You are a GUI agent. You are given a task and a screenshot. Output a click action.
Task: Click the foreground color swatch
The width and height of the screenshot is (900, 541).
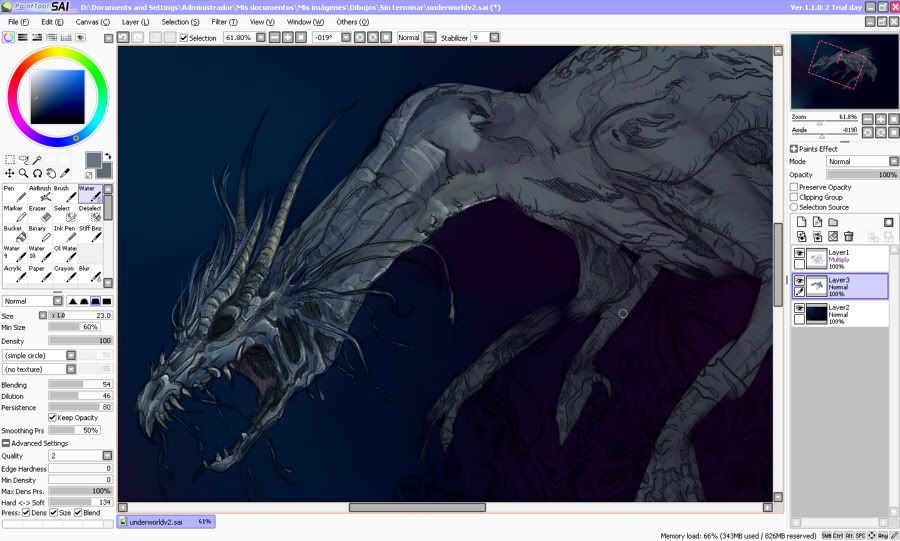tap(93, 160)
